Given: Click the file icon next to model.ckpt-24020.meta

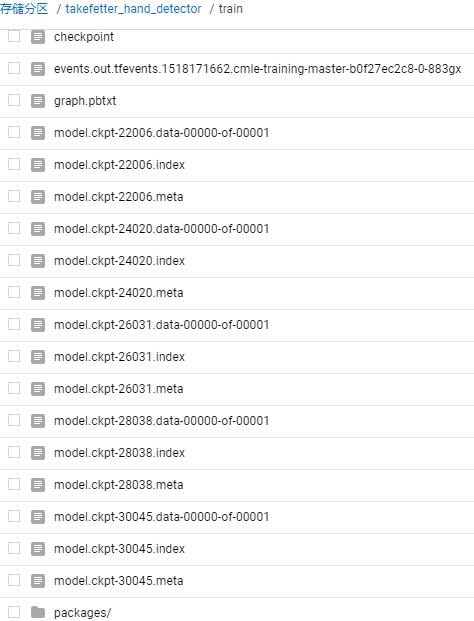Looking at the screenshot, I should click(x=38, y=293).
